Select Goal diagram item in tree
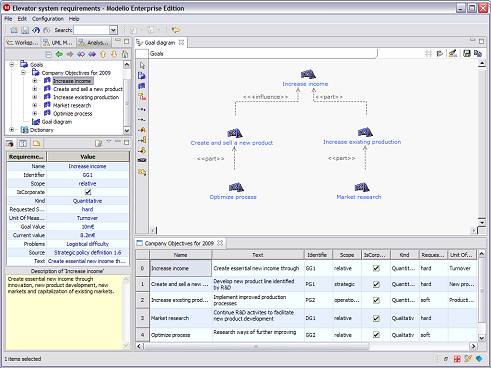This screenshot has width=491, height=368. 56,122
